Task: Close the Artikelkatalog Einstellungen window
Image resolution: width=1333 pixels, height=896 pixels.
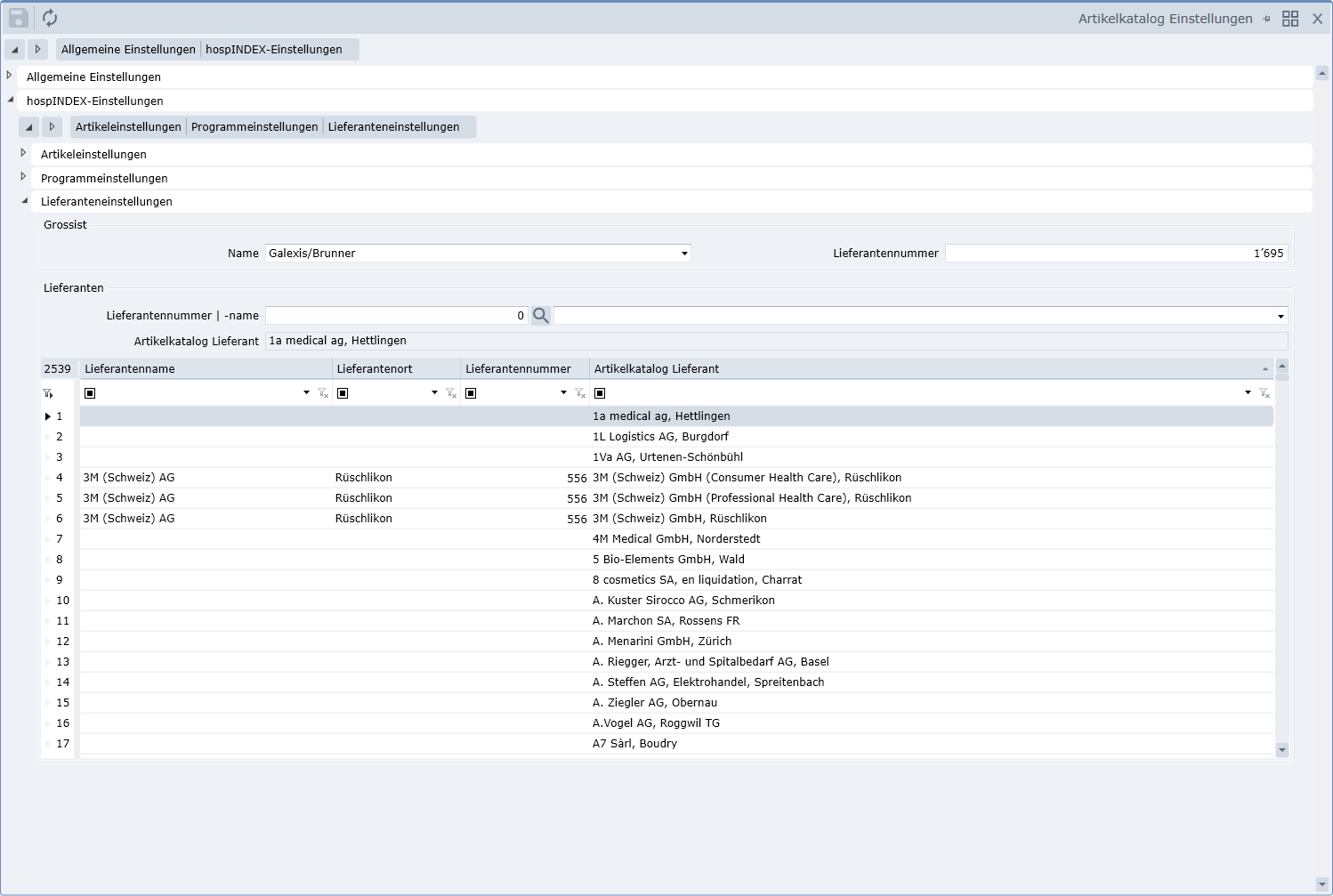Action: point(1318,19)
